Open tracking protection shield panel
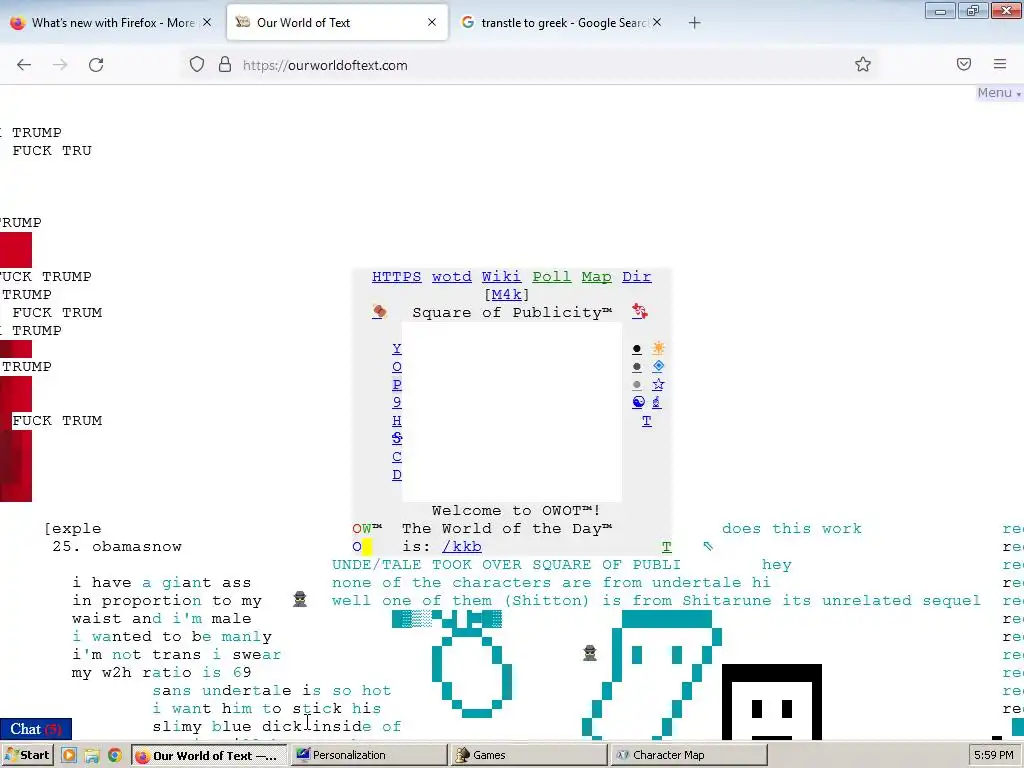 [x=197, y=65]
